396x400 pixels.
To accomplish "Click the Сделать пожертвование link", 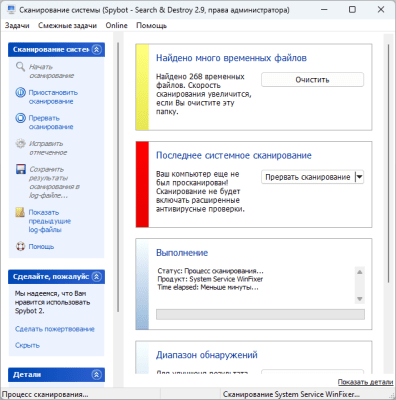I will (x=55, y=329).
